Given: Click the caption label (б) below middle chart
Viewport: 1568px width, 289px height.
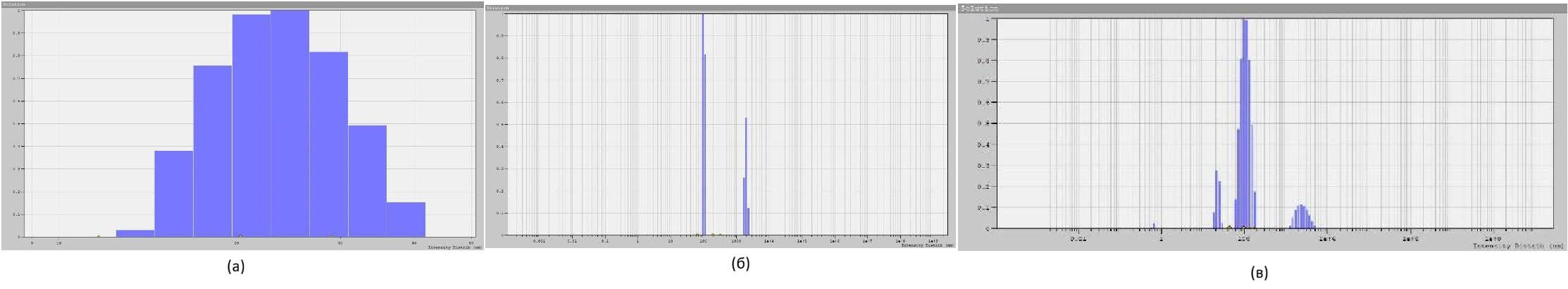Looking at the screenshot, I should (x=740, y=264).
